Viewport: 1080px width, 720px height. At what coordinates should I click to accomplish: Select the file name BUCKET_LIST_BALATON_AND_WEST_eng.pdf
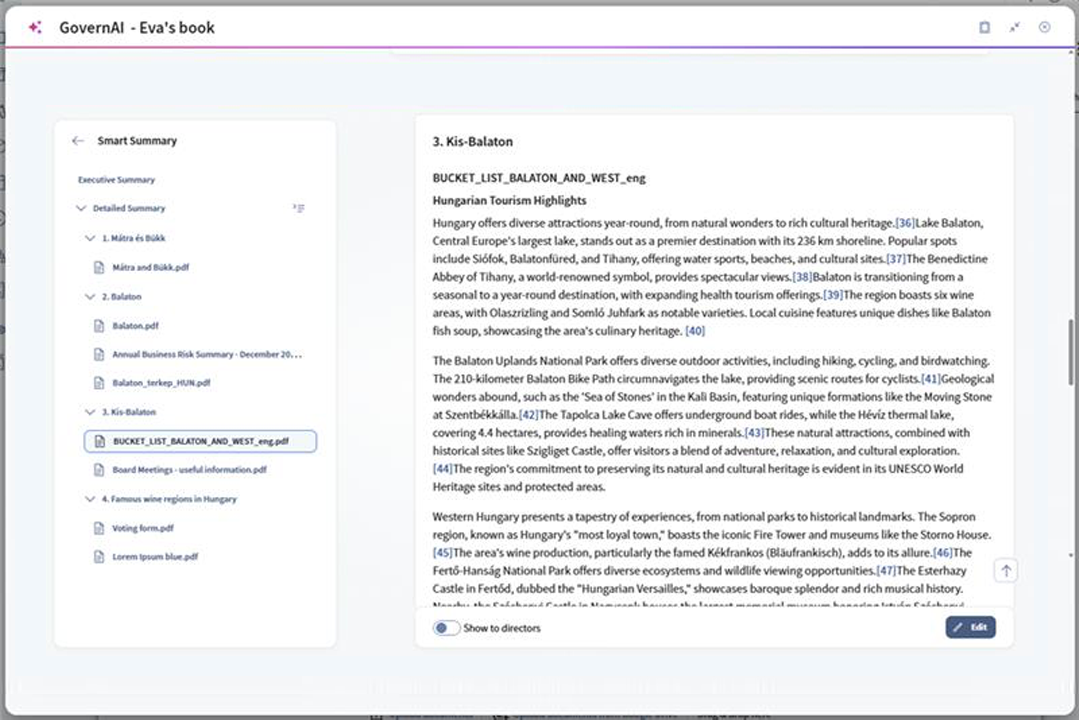coord(201,441)
